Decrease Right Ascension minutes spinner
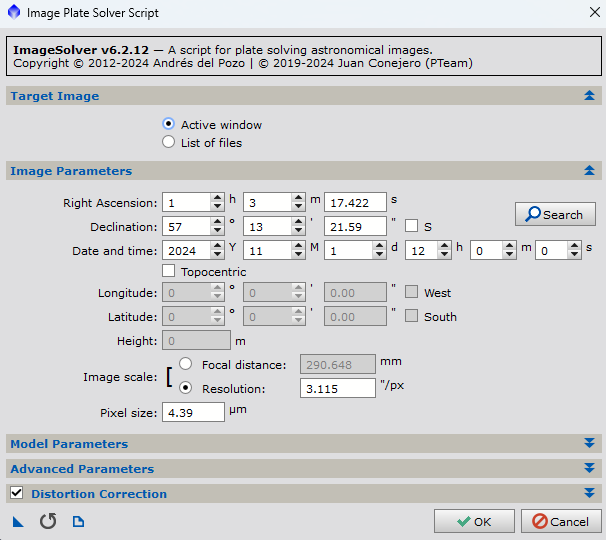The height and width of the screenshot is (540, 606). click(298, 206)
